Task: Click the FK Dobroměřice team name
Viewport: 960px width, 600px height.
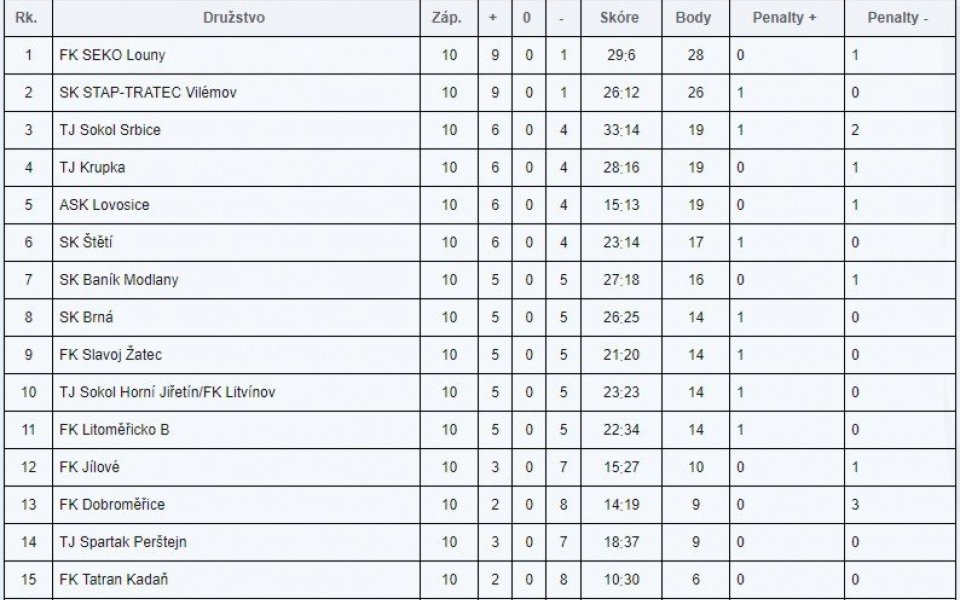Action: click(x=112, y=504)
